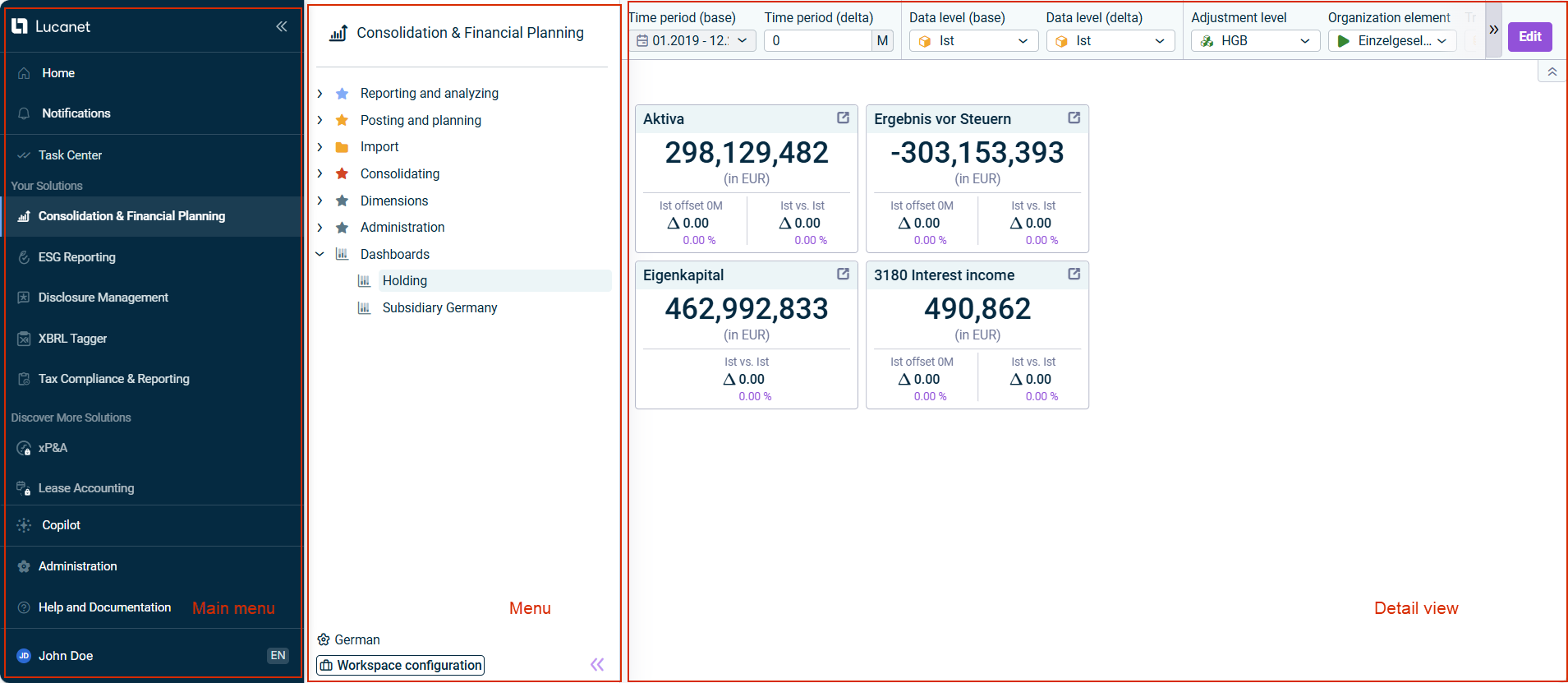Click the xP&A locked solution icon
The width and height of the screenshot is (1568, 683).
[24, 448]
